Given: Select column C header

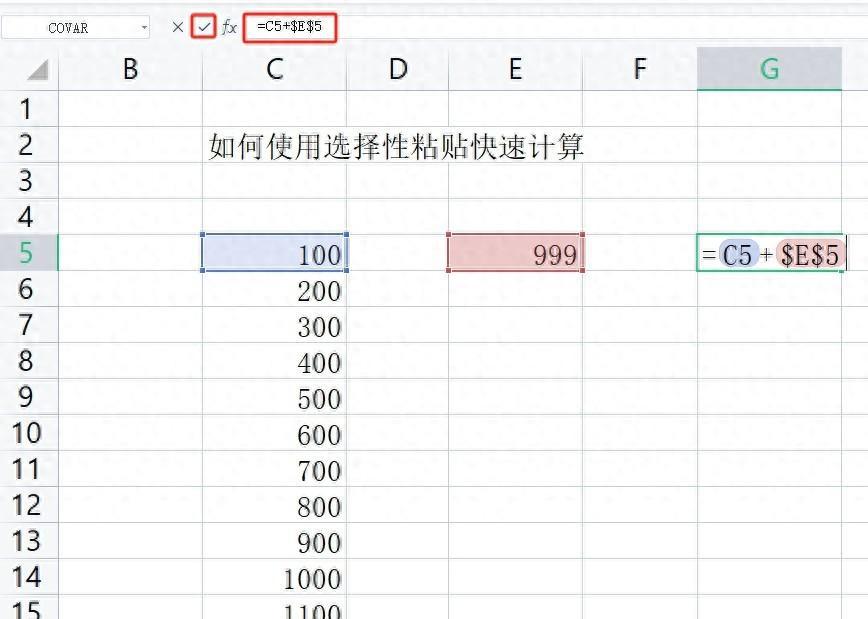Looking at the screenshot, I should [x=275, y=69].
